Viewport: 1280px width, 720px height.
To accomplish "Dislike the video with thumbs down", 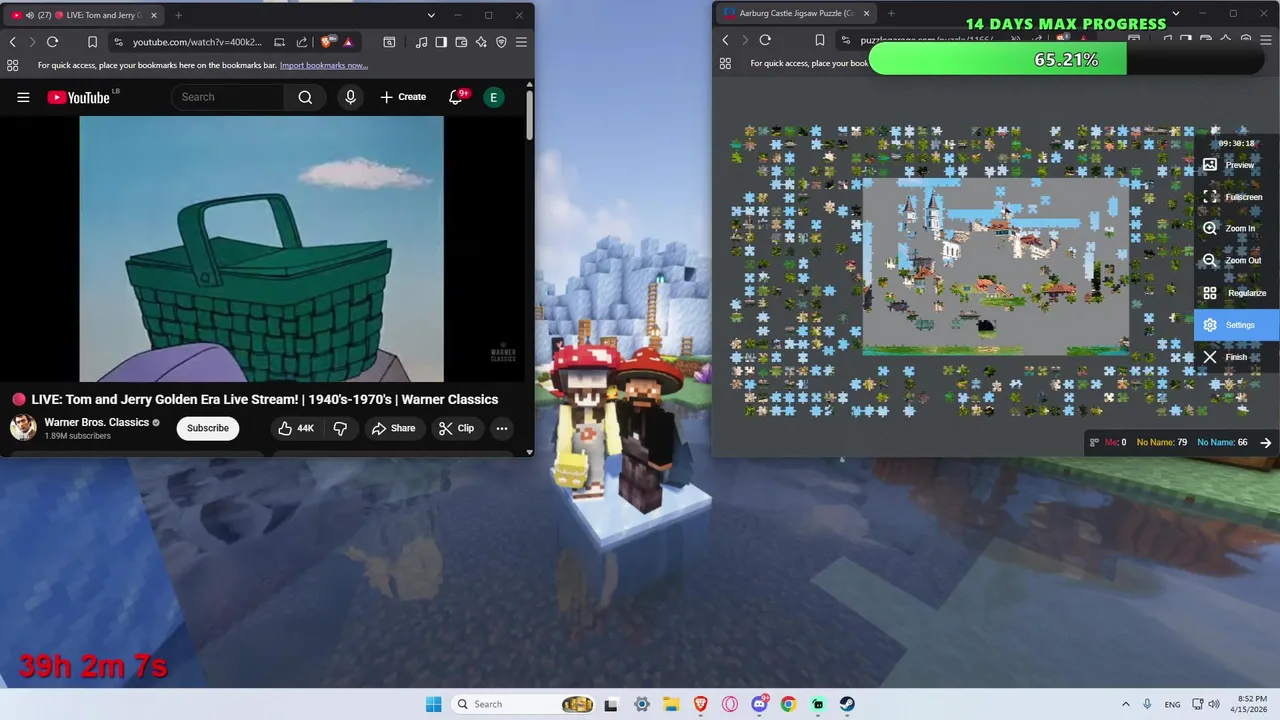I will [340, 428].
